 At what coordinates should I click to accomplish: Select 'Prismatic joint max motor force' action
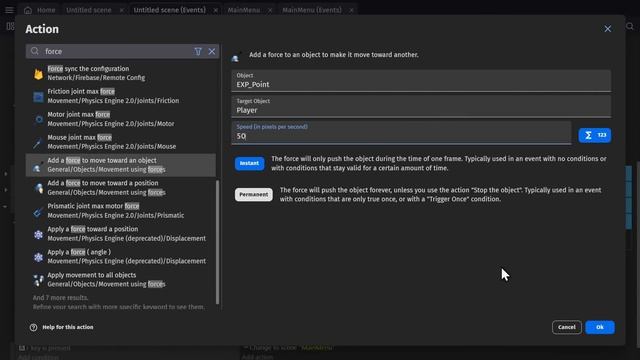pyautogui.click(x=120, y=211)
